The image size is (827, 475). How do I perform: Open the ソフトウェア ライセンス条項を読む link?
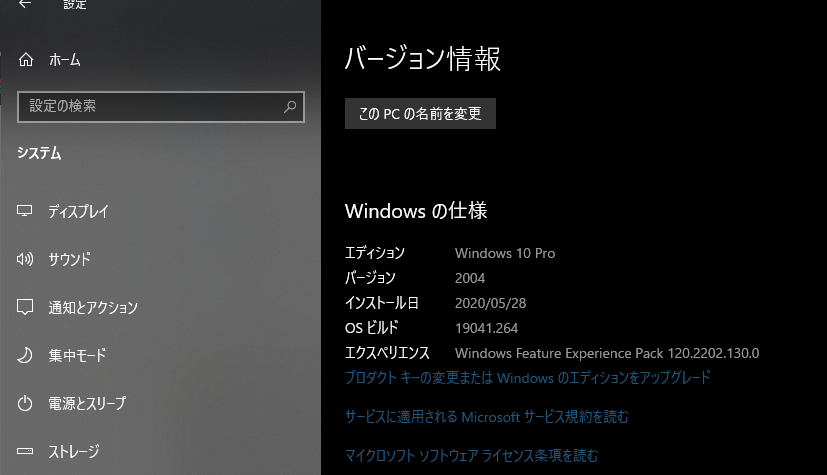[472, 455]
